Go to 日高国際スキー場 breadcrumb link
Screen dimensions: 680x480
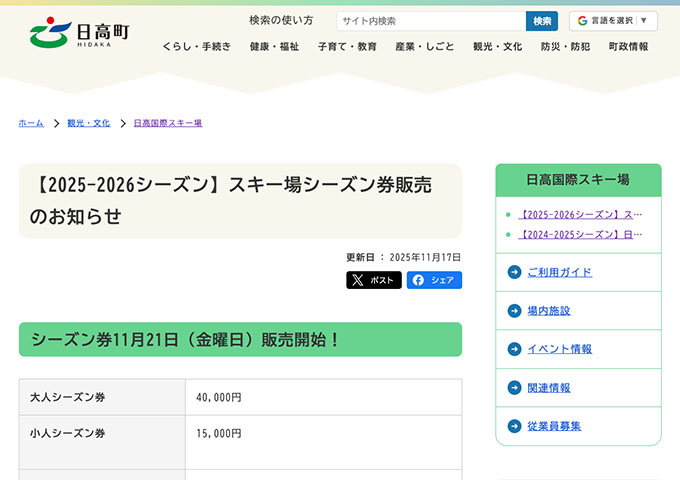(x=168, y=123)
